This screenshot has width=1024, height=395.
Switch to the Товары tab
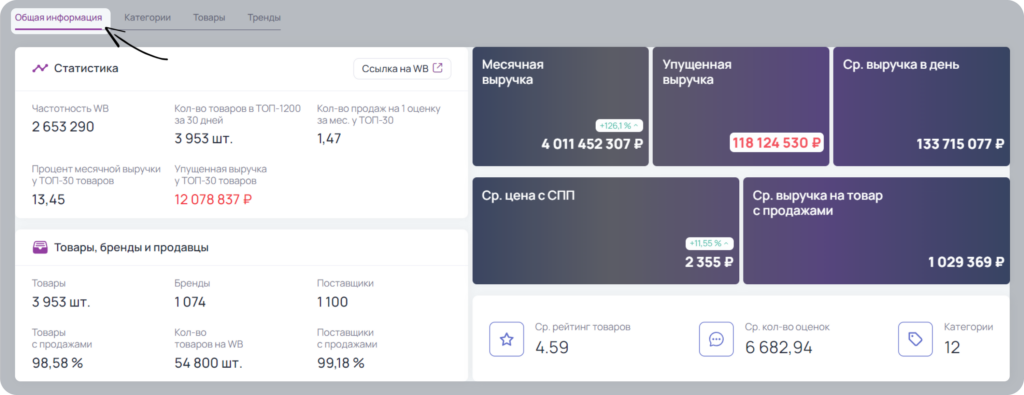(209, 18)
